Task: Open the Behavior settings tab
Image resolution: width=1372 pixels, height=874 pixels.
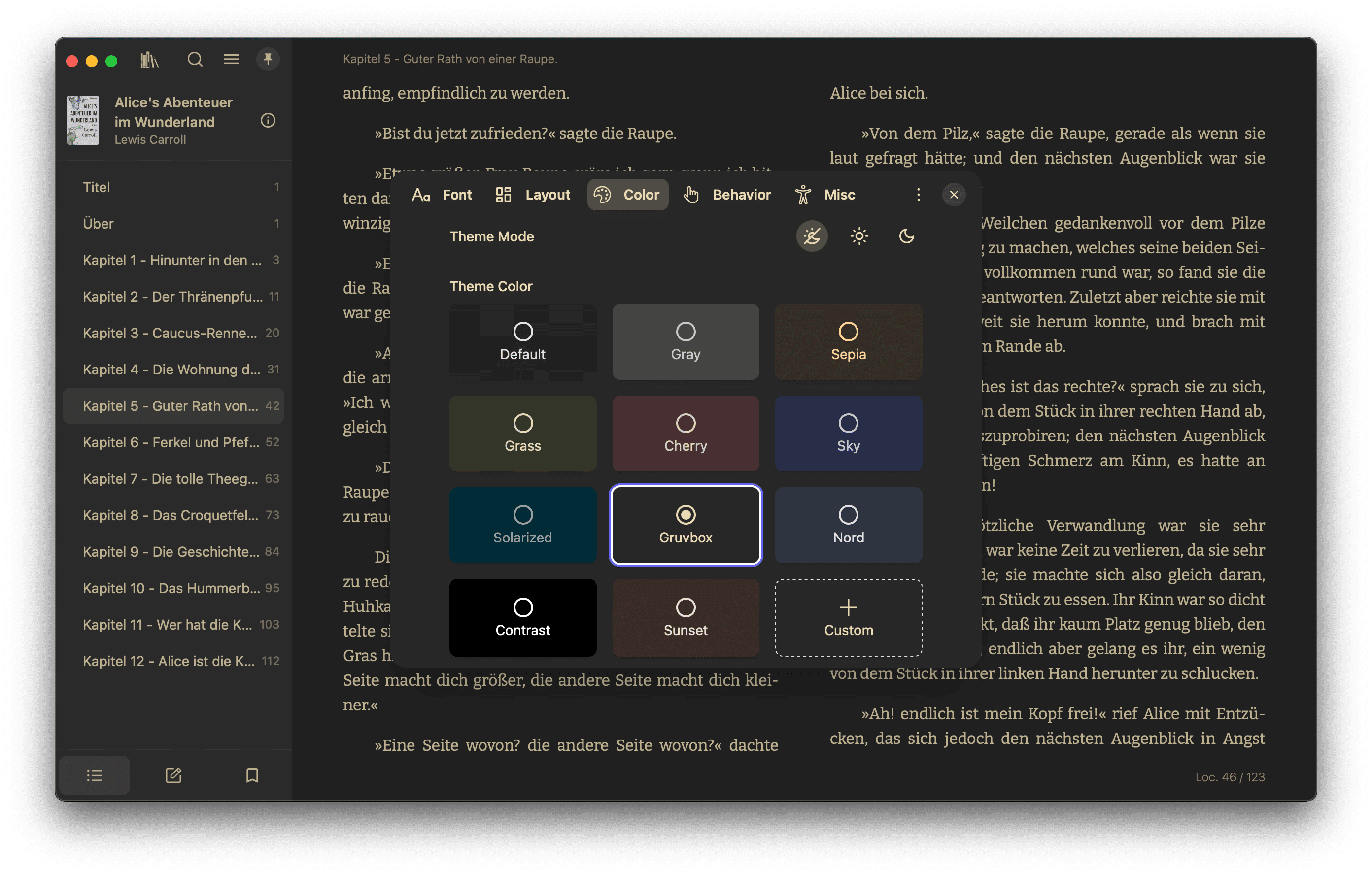Action: (727, 195)
